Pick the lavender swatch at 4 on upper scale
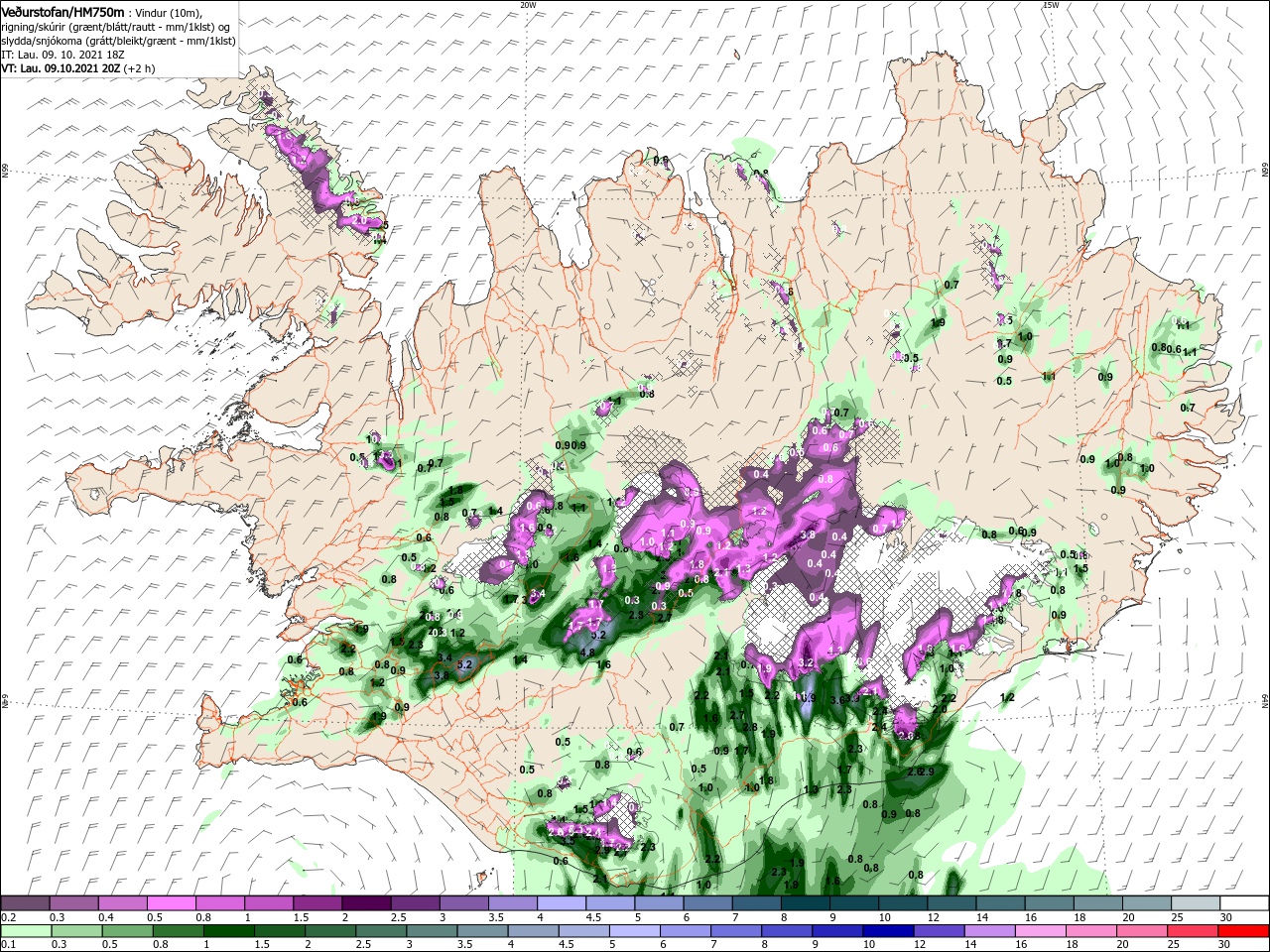This screenshot has width=1270, height=952. [x=561, y=903]
